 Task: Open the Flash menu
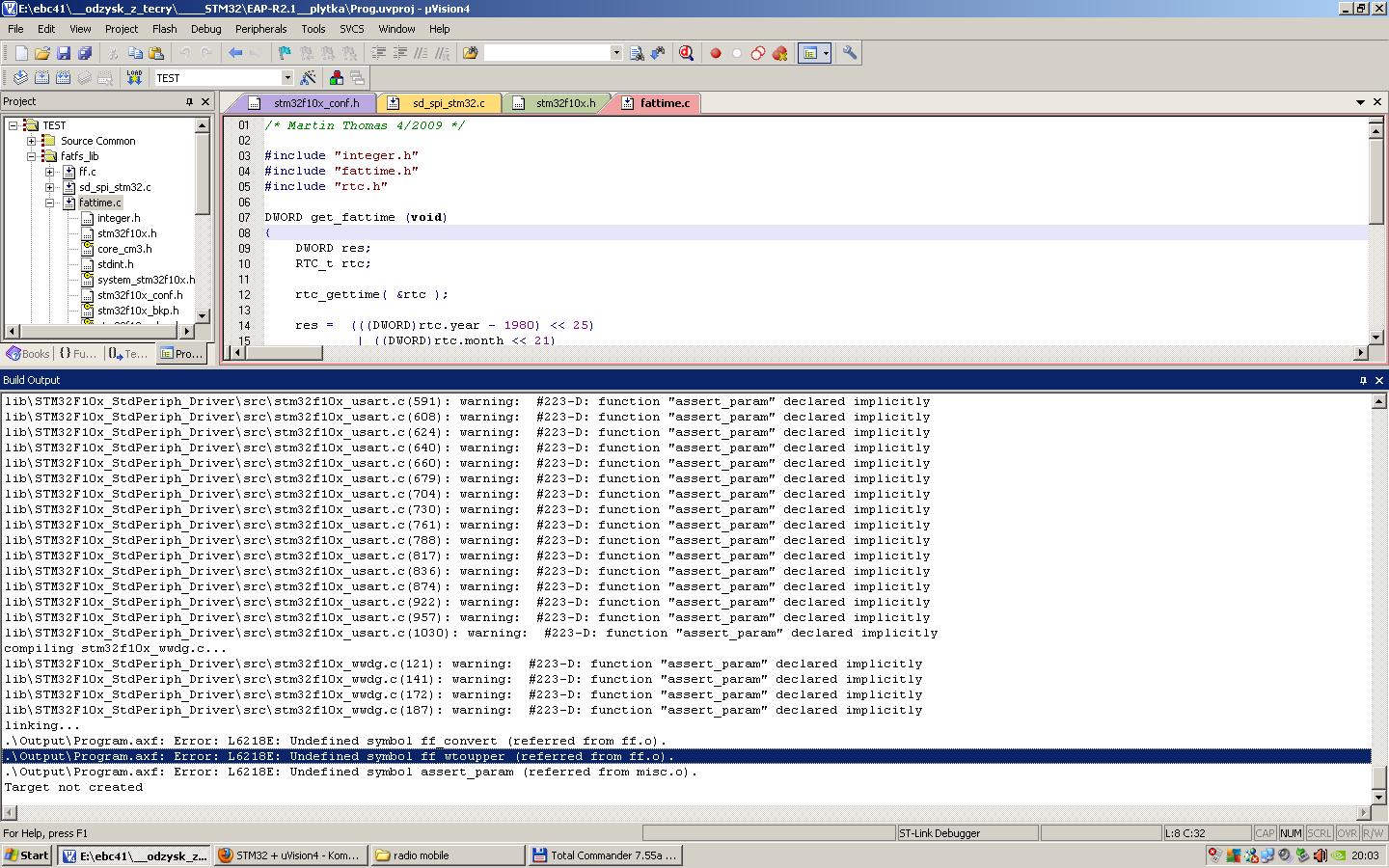164,29
